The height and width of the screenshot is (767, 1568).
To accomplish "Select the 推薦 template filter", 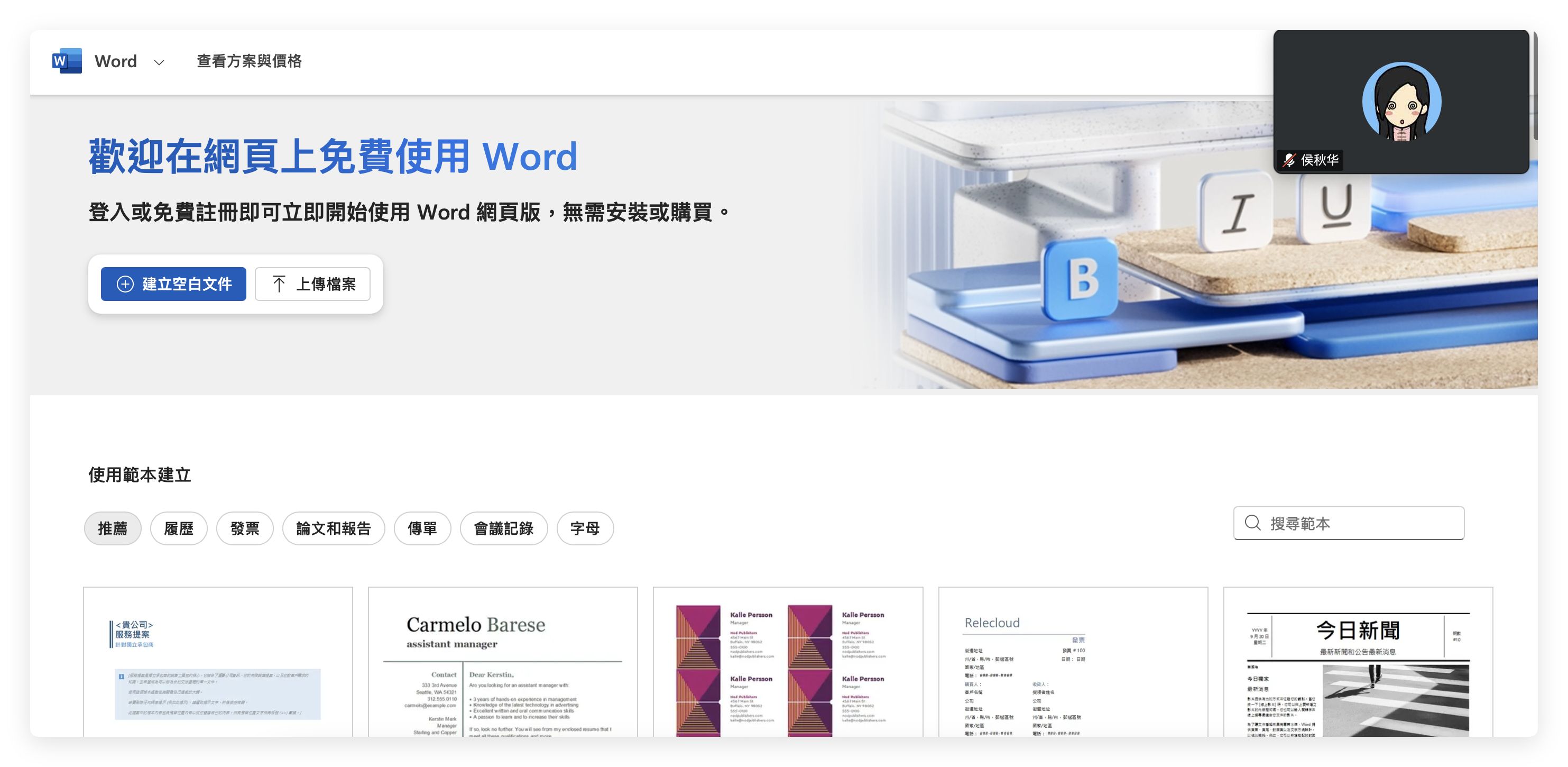I will pyautogui.click(x=113, y=528).
